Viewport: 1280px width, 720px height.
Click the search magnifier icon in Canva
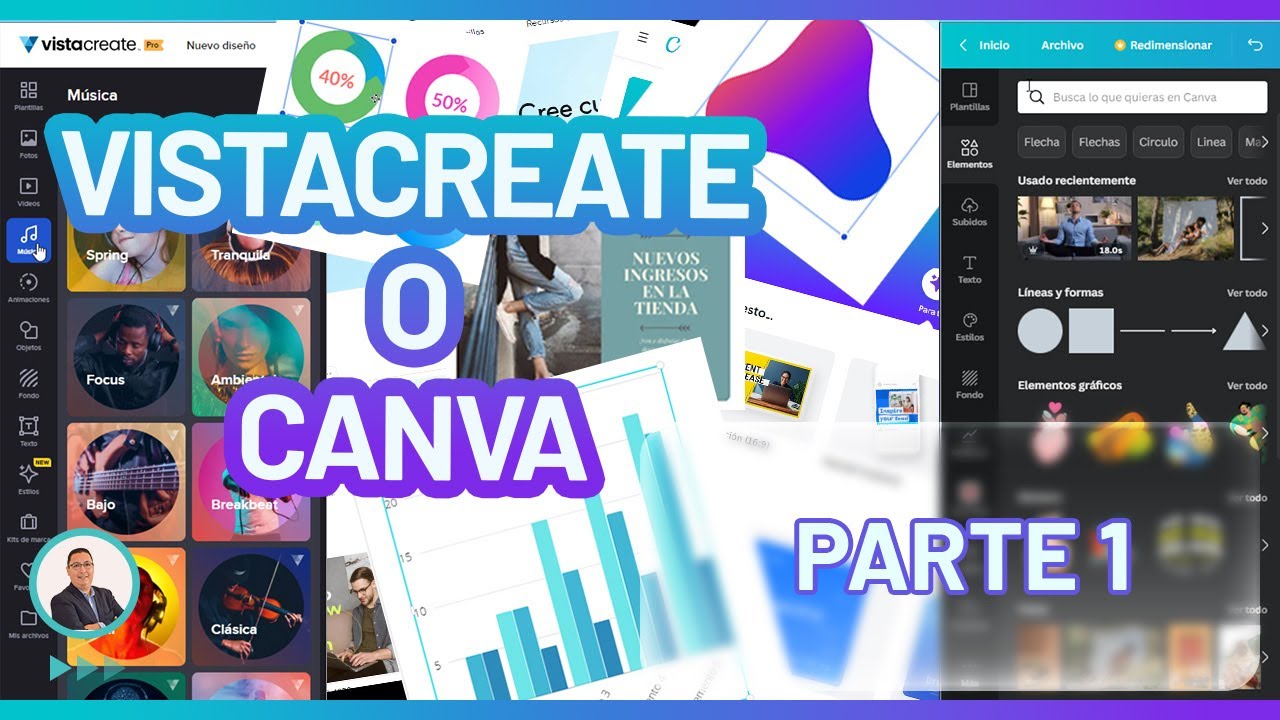pos(1036,97)
